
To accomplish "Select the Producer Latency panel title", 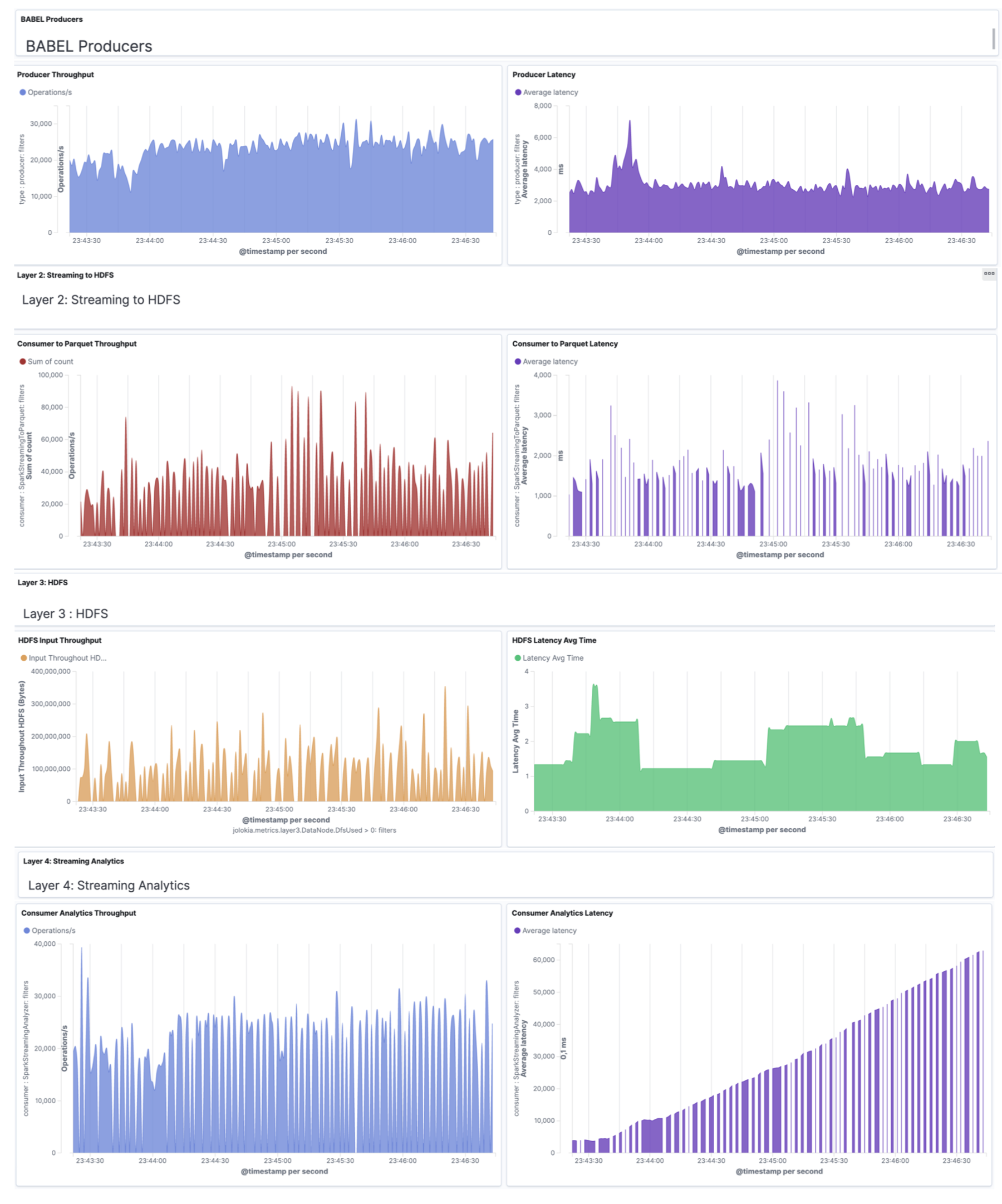I will [x=543, y=75].
